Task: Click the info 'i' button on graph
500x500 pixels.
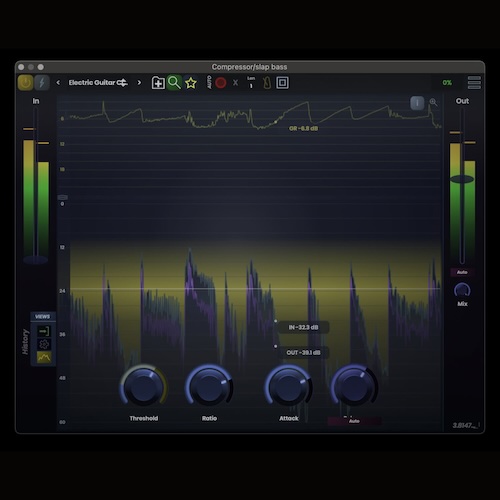Action: pyautogui.click(x=417, y=103)
